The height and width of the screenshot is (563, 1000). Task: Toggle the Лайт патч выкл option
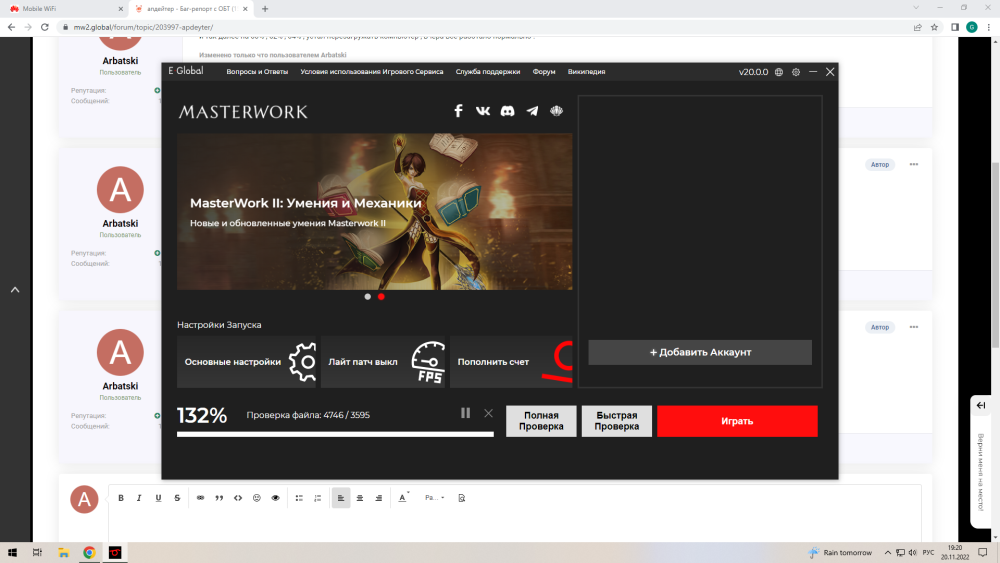coord(384,362)
